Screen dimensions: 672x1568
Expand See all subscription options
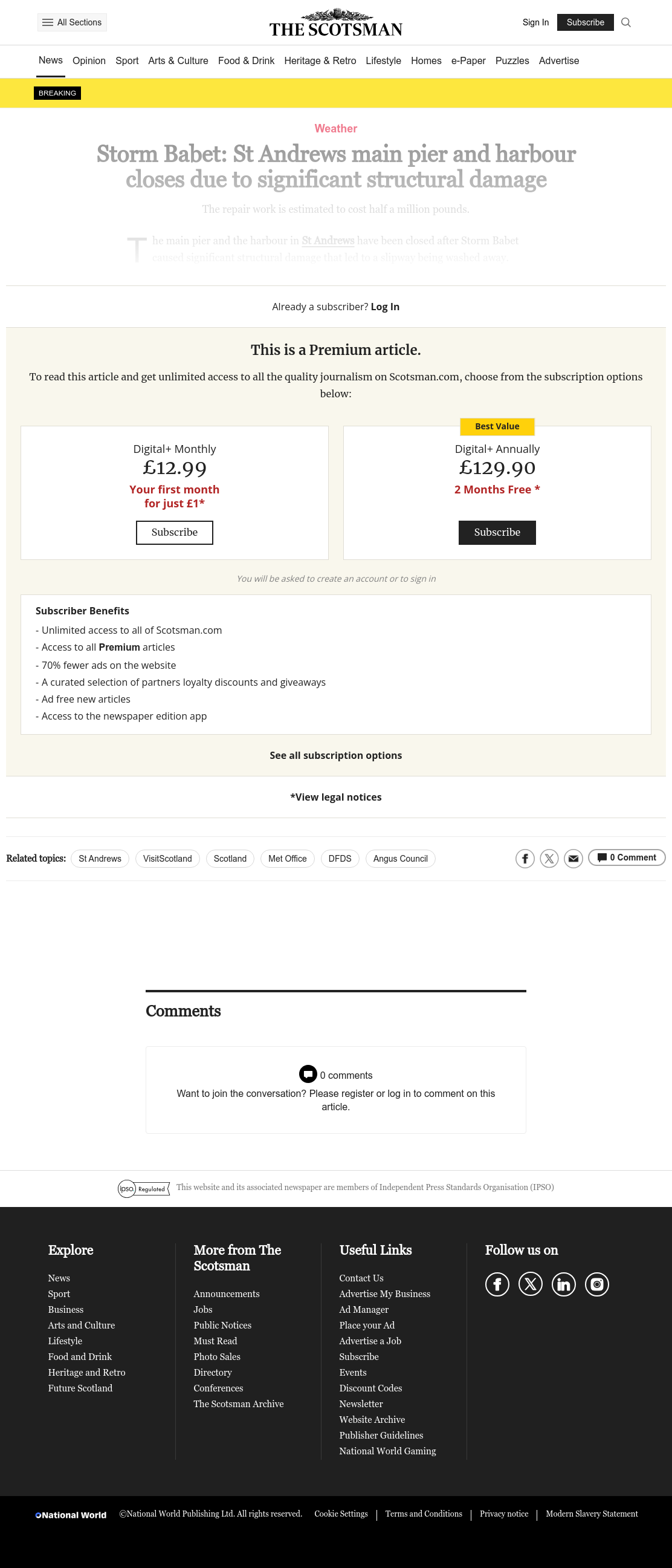pyautogui.click(x=335, y=755)
